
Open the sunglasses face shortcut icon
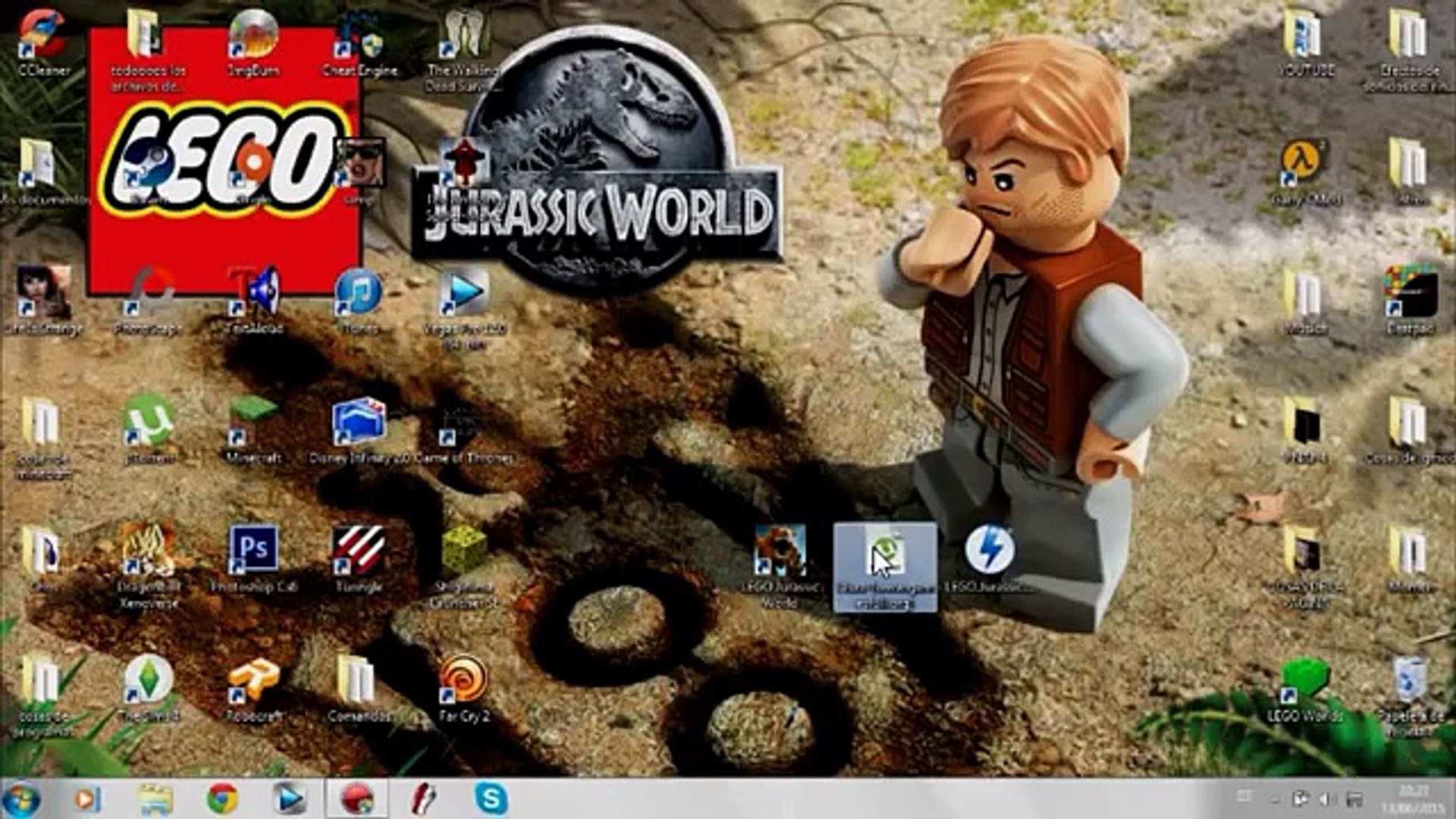point(359,171)
